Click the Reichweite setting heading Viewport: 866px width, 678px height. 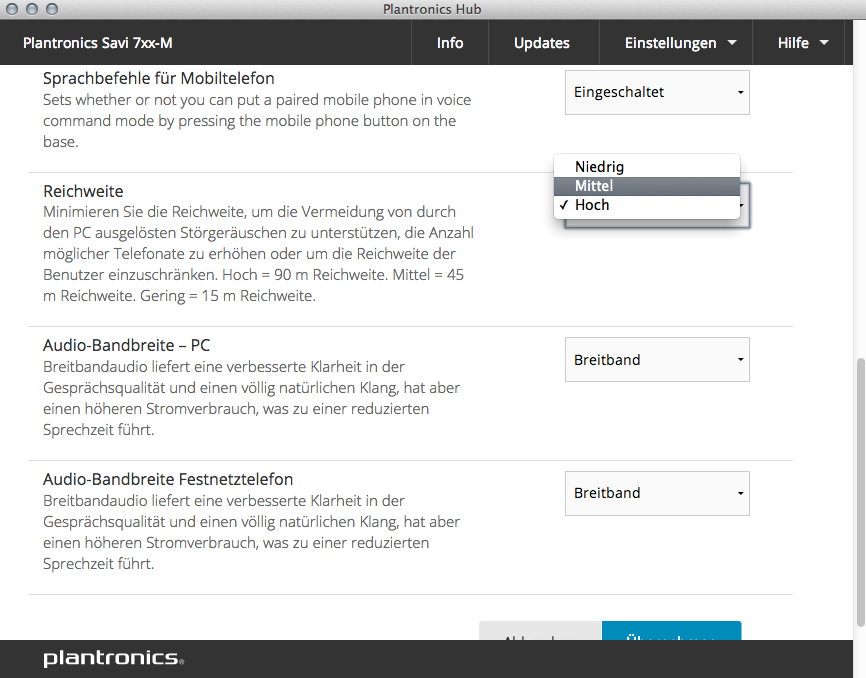83,191
